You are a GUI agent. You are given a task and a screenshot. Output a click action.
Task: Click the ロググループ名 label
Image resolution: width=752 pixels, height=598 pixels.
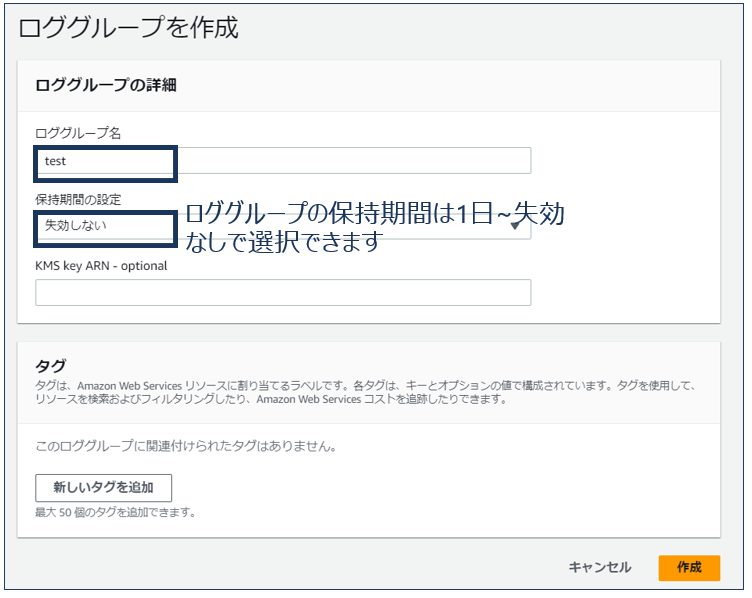[78, 133]
